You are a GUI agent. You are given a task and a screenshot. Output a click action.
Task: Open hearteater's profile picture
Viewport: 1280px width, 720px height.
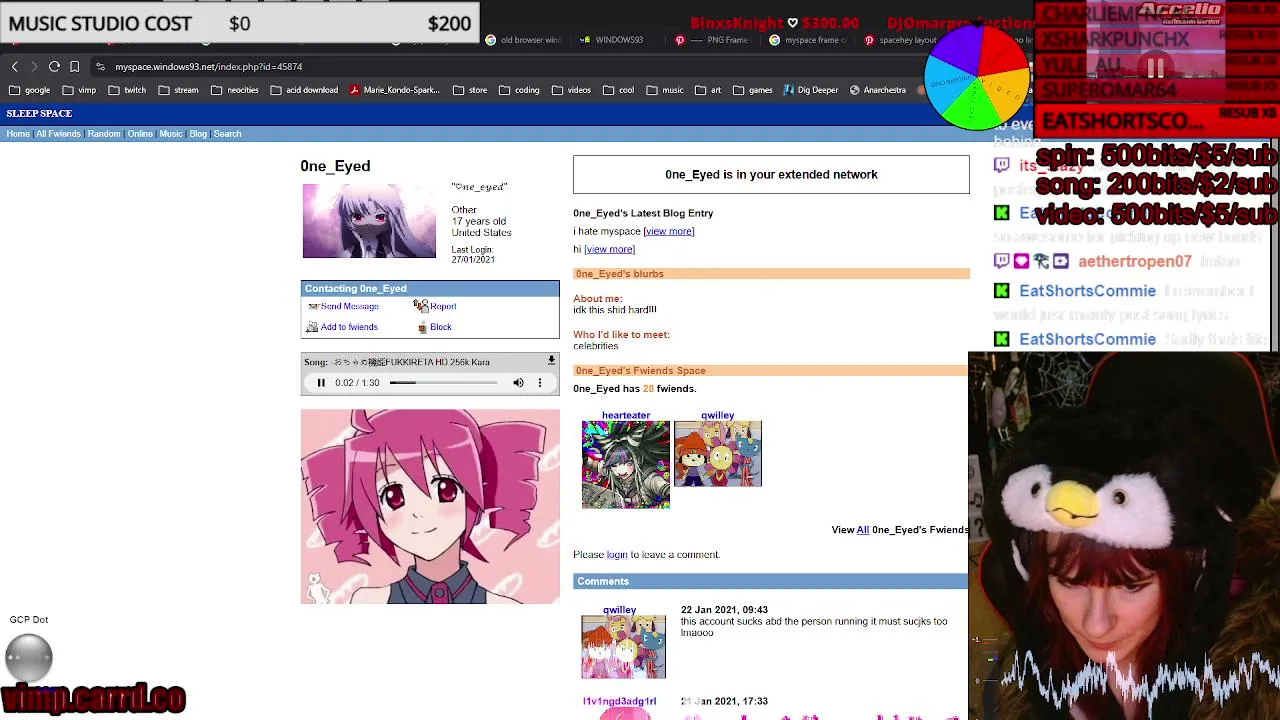pos(626,464)
